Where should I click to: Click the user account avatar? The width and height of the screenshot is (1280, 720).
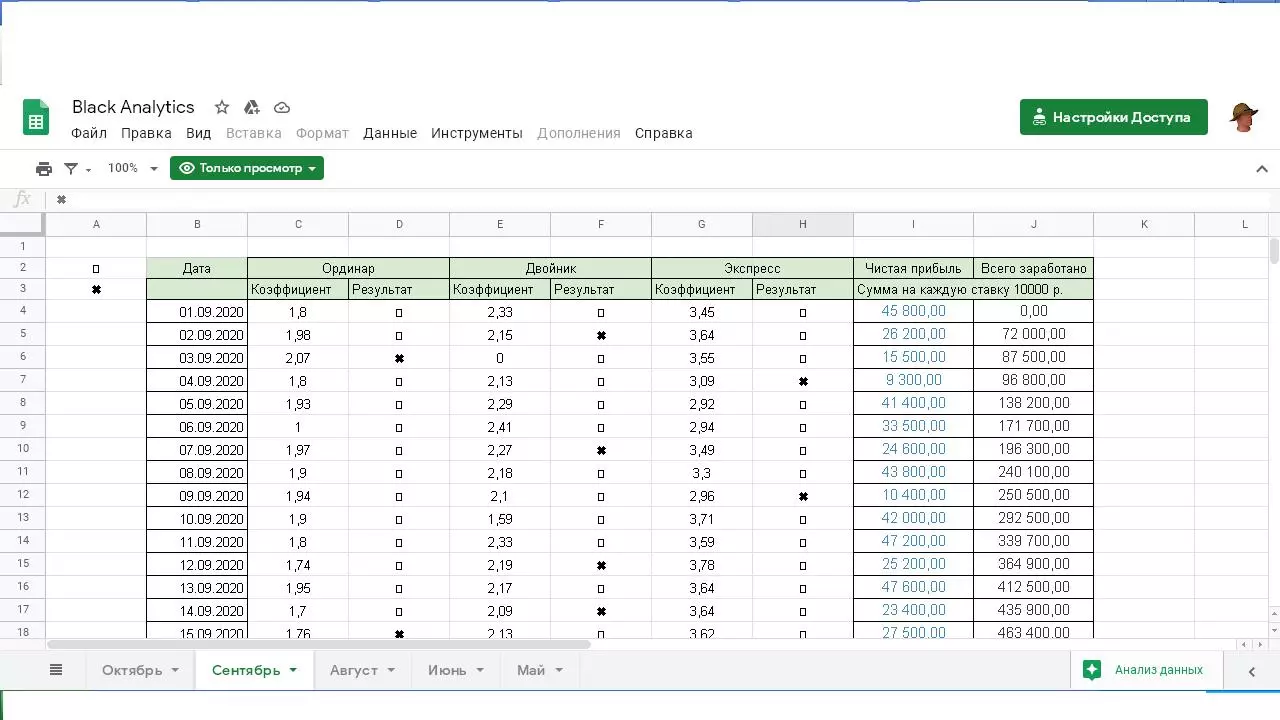1243,117
